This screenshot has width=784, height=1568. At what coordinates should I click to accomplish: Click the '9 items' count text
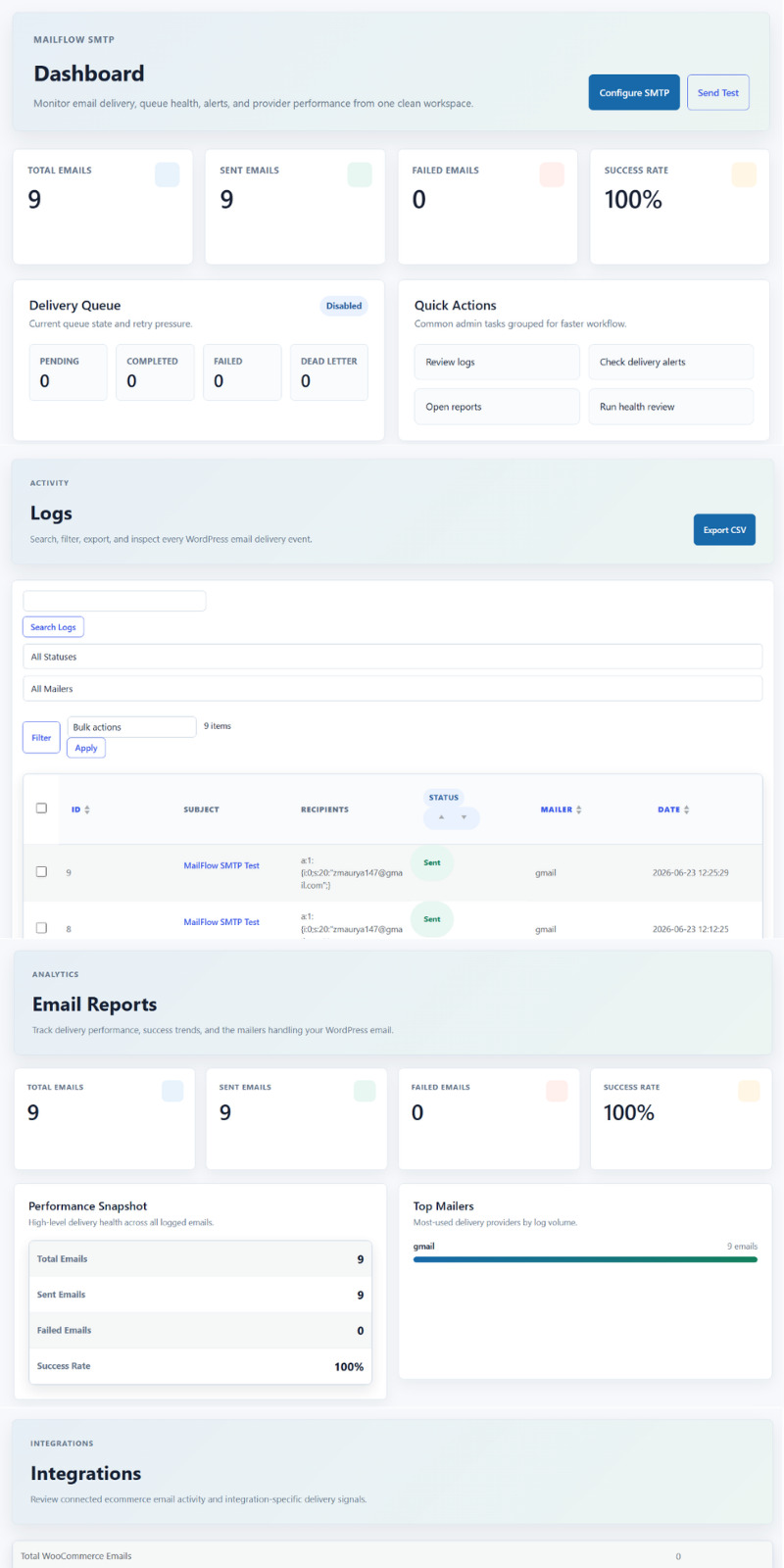point(218,726)
